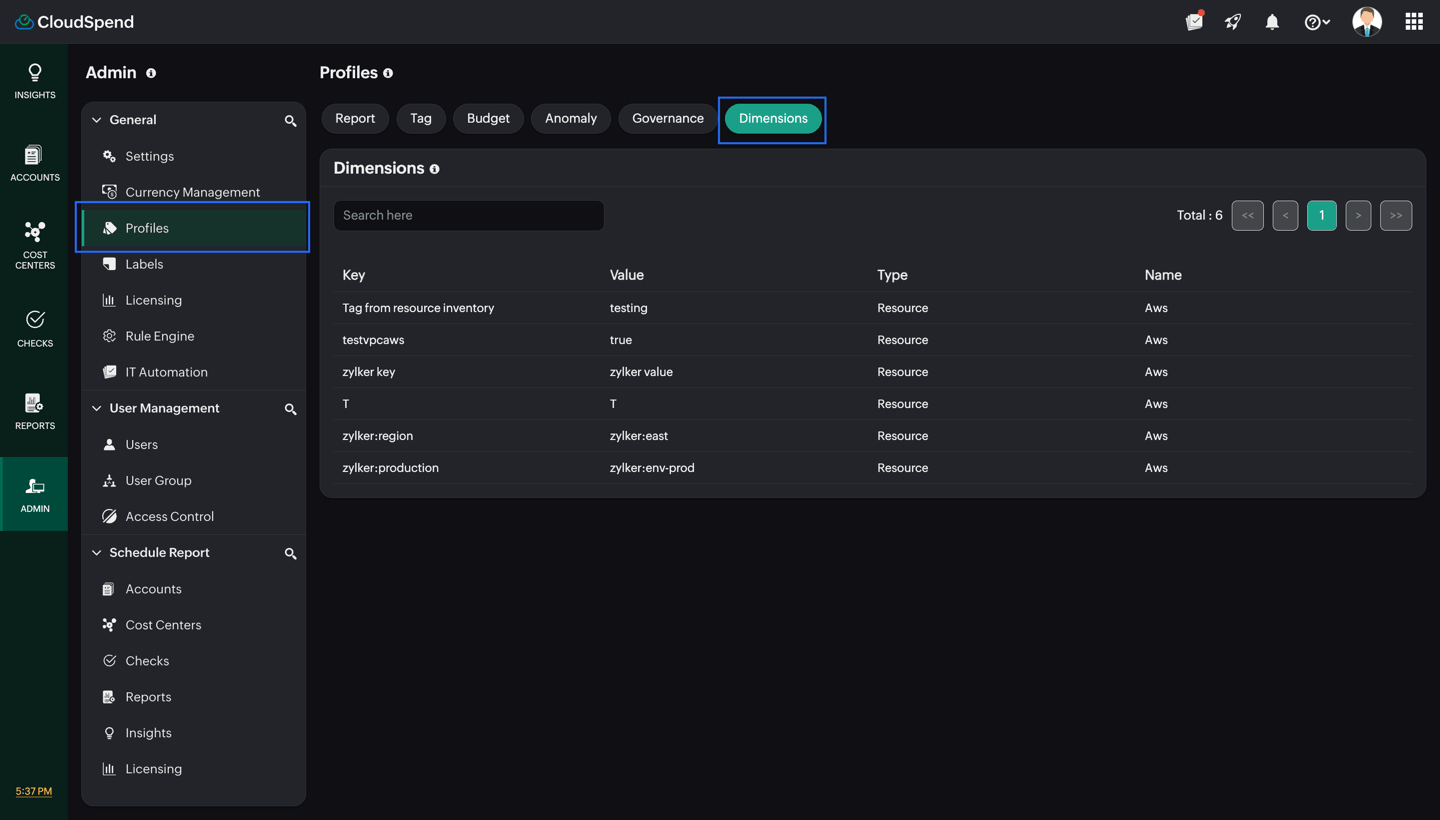Go to Cost Centers in left rail
This screenshot has height=820, width=1440.
coord(34,245)
